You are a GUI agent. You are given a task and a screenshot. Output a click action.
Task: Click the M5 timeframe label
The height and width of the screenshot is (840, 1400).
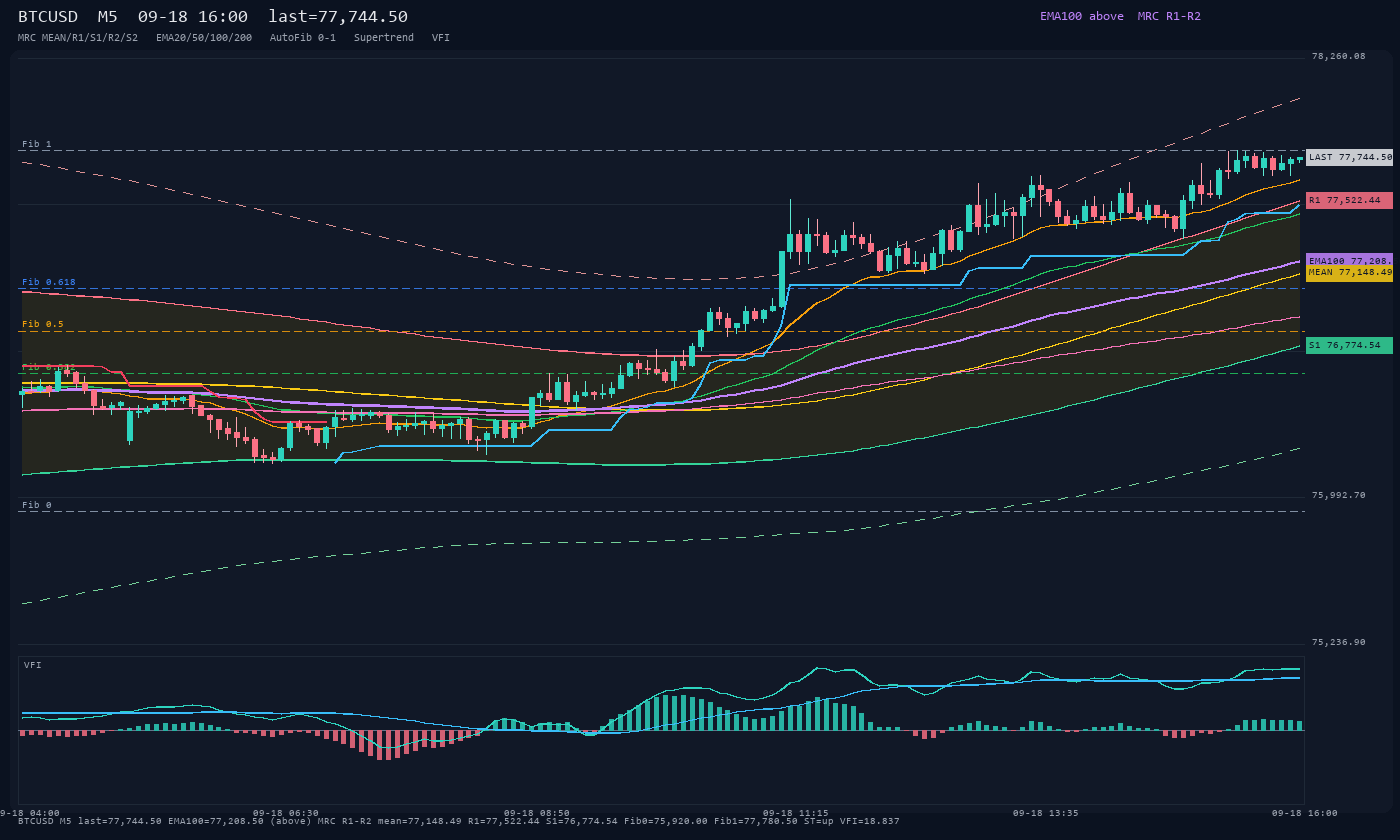pos(108,16)
